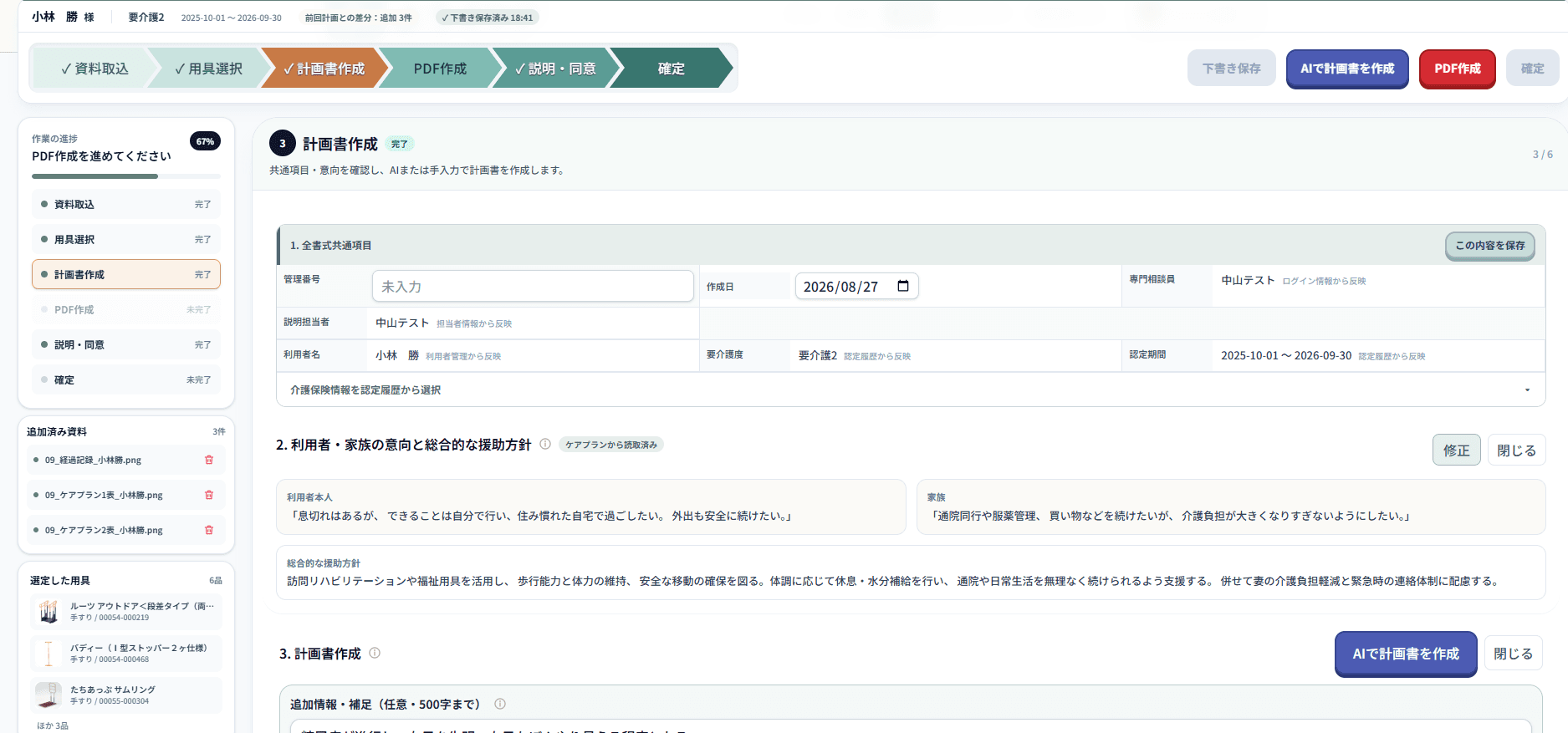Open PDF作成 in the sidebar progress list

pos(126,309)
